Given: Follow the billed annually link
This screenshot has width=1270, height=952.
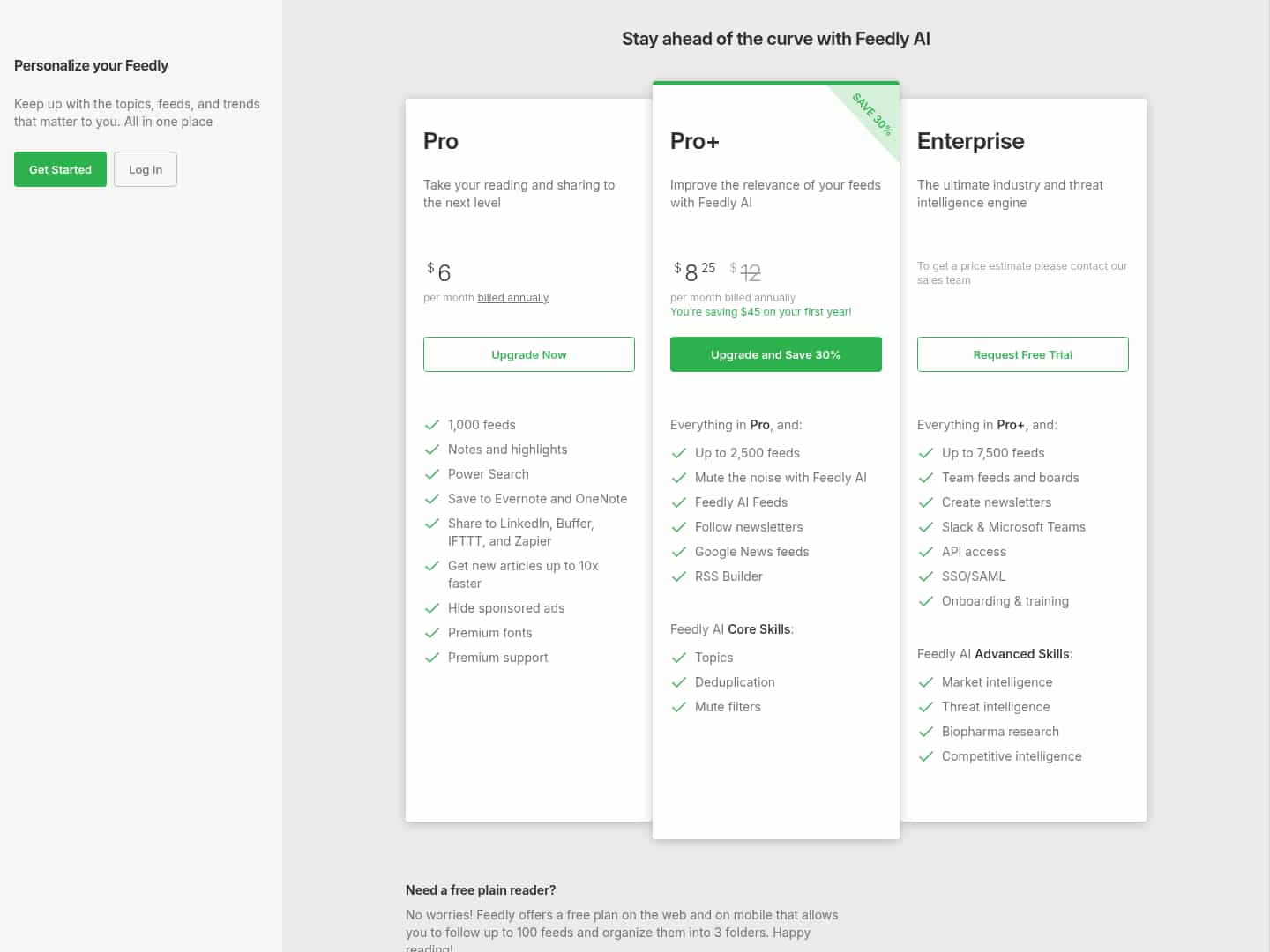Looking at the screenshot, I should point(512,298).
